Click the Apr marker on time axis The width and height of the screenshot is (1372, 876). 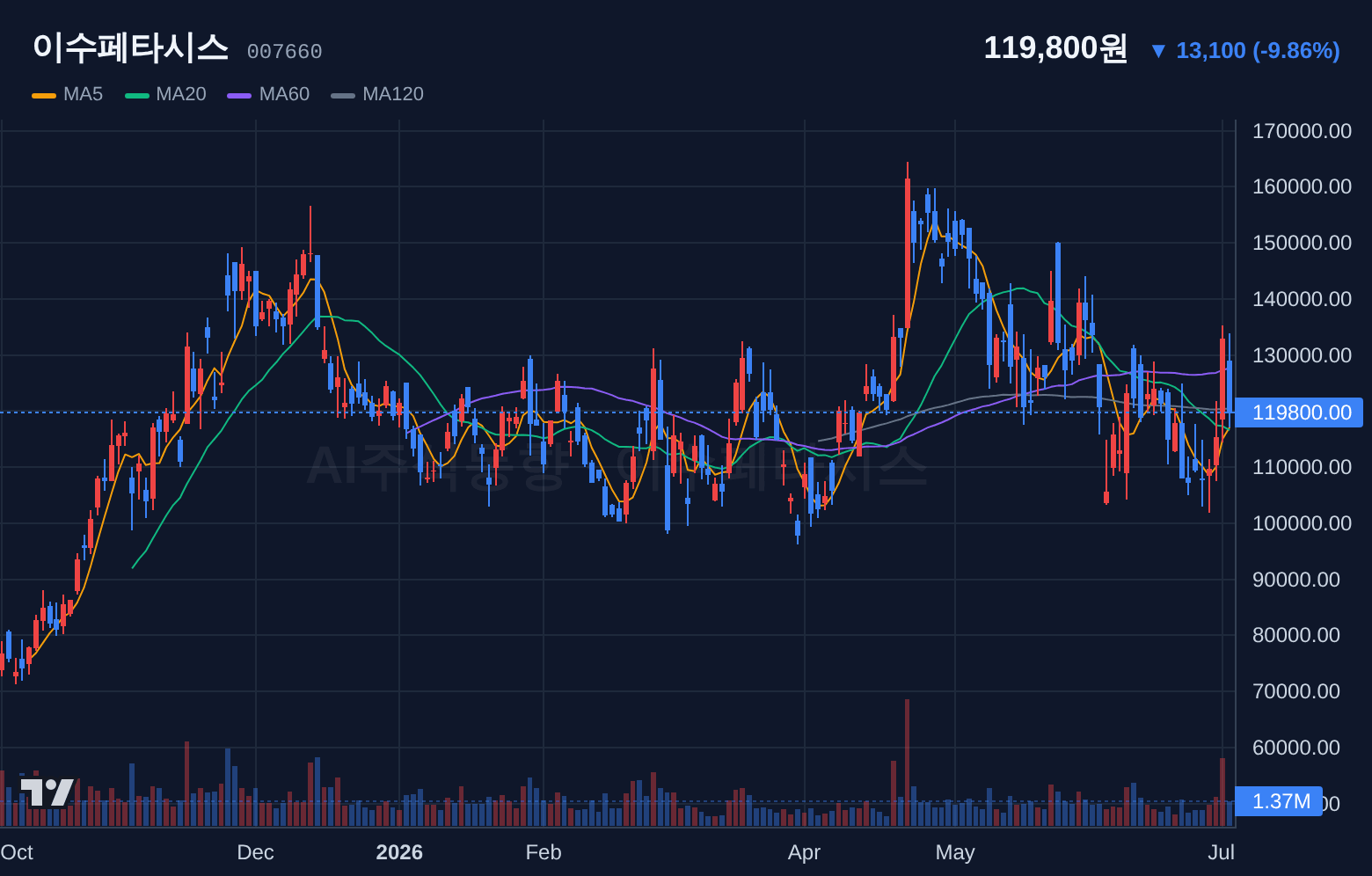pyautogui.click(x=804, y=852)
